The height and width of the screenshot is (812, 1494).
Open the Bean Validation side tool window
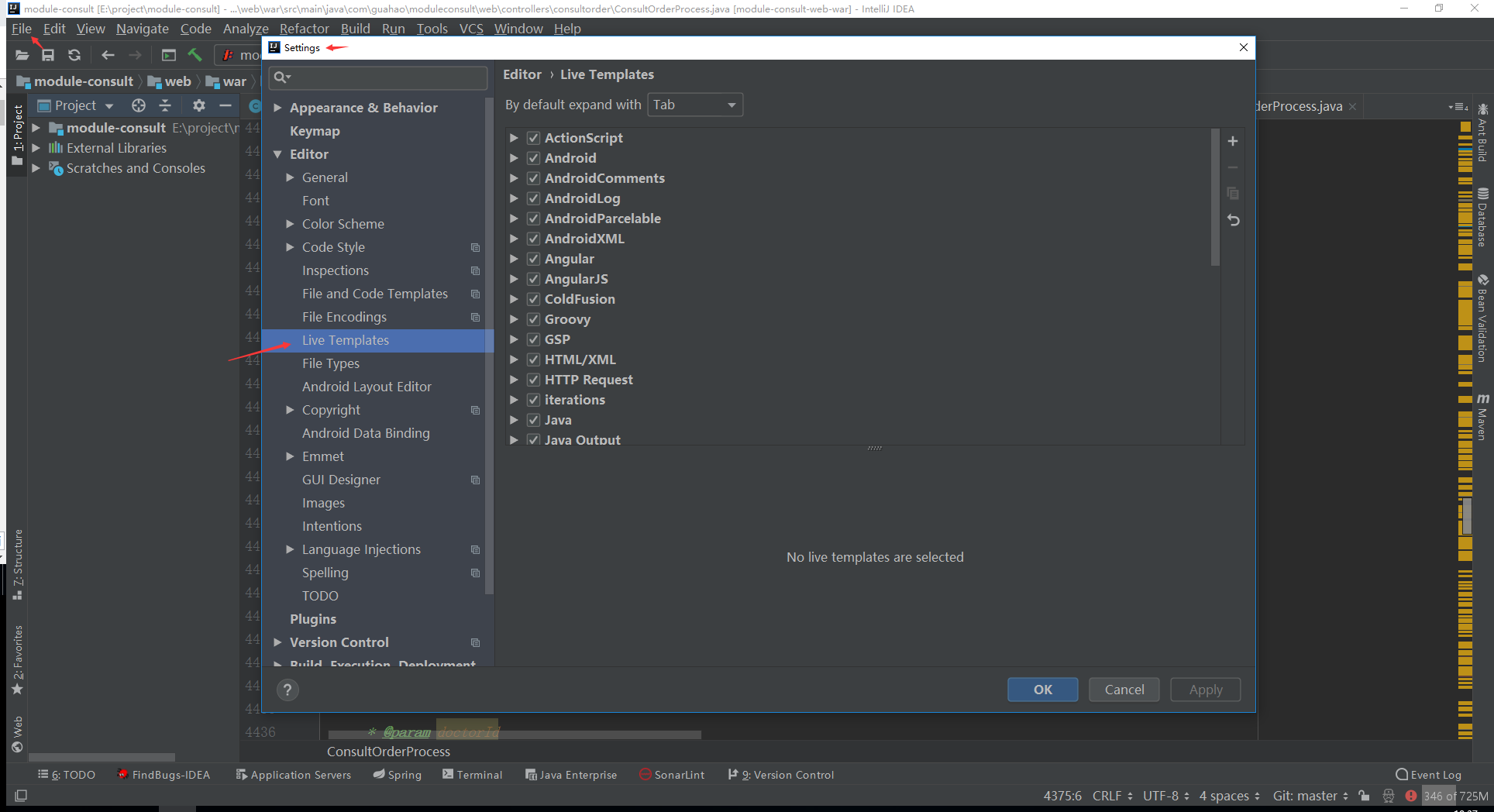(1482, 318)
